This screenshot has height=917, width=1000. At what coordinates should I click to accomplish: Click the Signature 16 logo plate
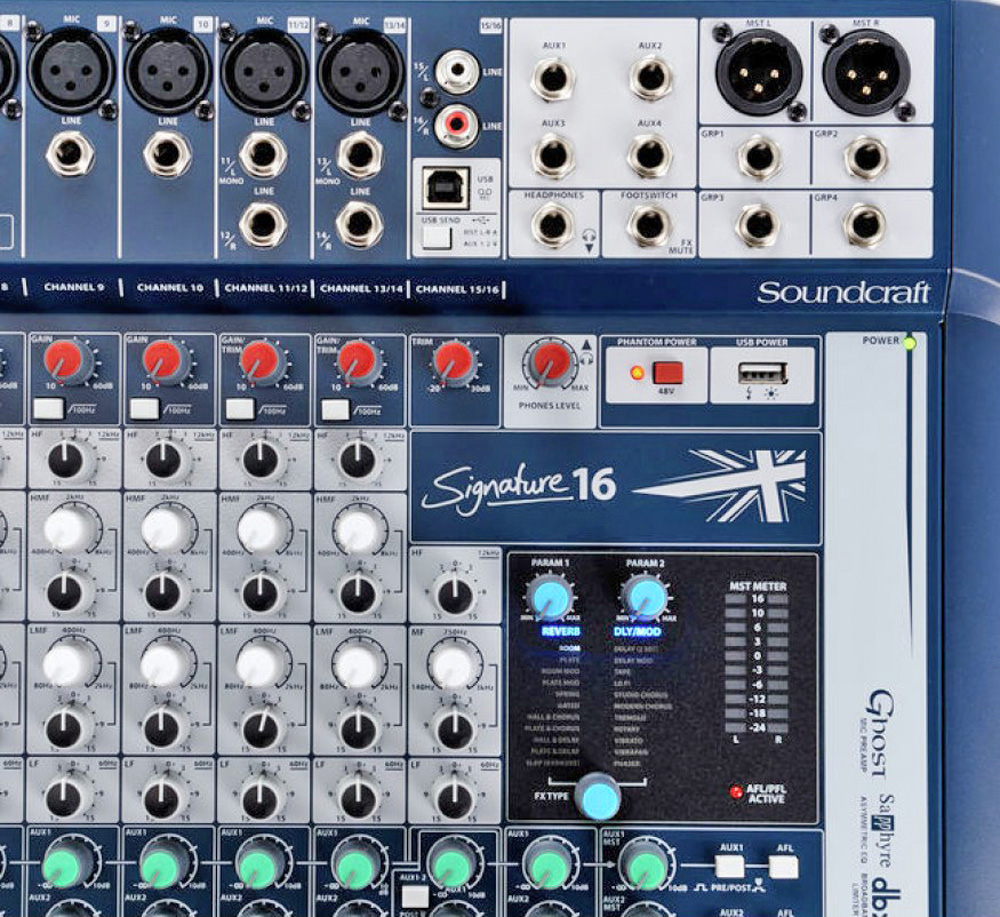(615, 487)
